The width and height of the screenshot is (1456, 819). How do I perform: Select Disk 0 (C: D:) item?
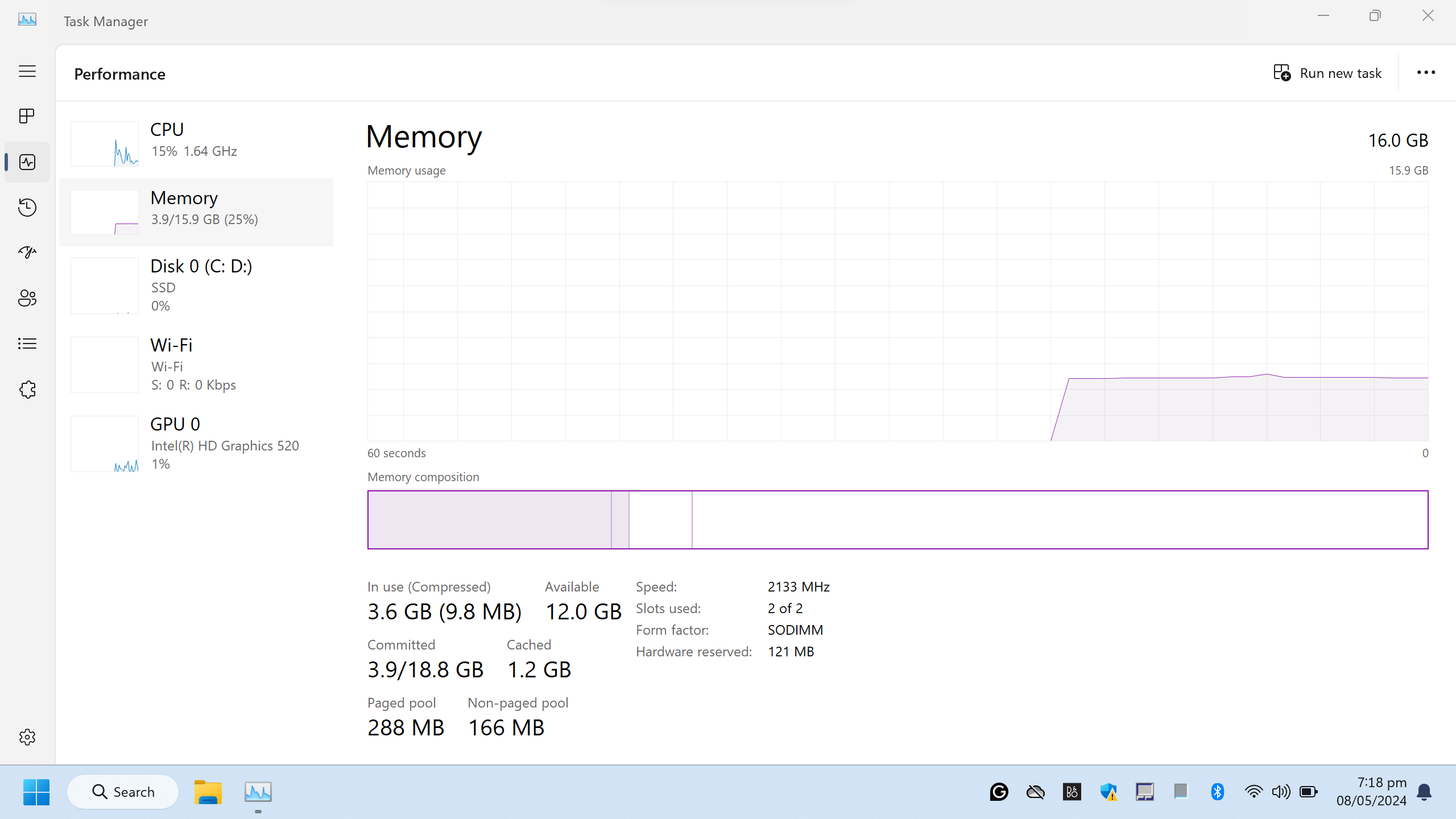196,286
